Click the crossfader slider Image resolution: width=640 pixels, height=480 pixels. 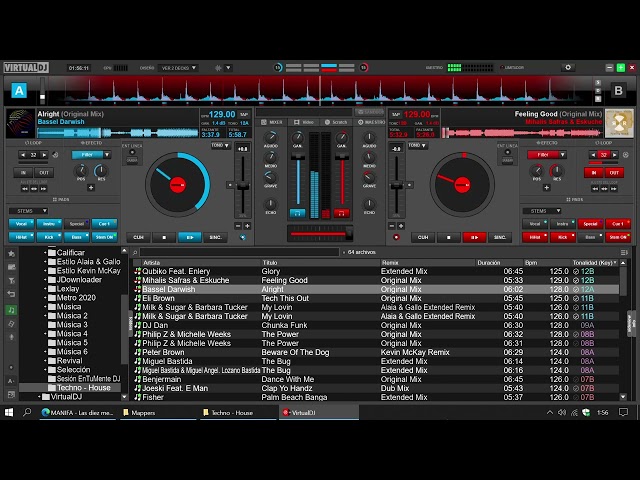tap(320, 234)
